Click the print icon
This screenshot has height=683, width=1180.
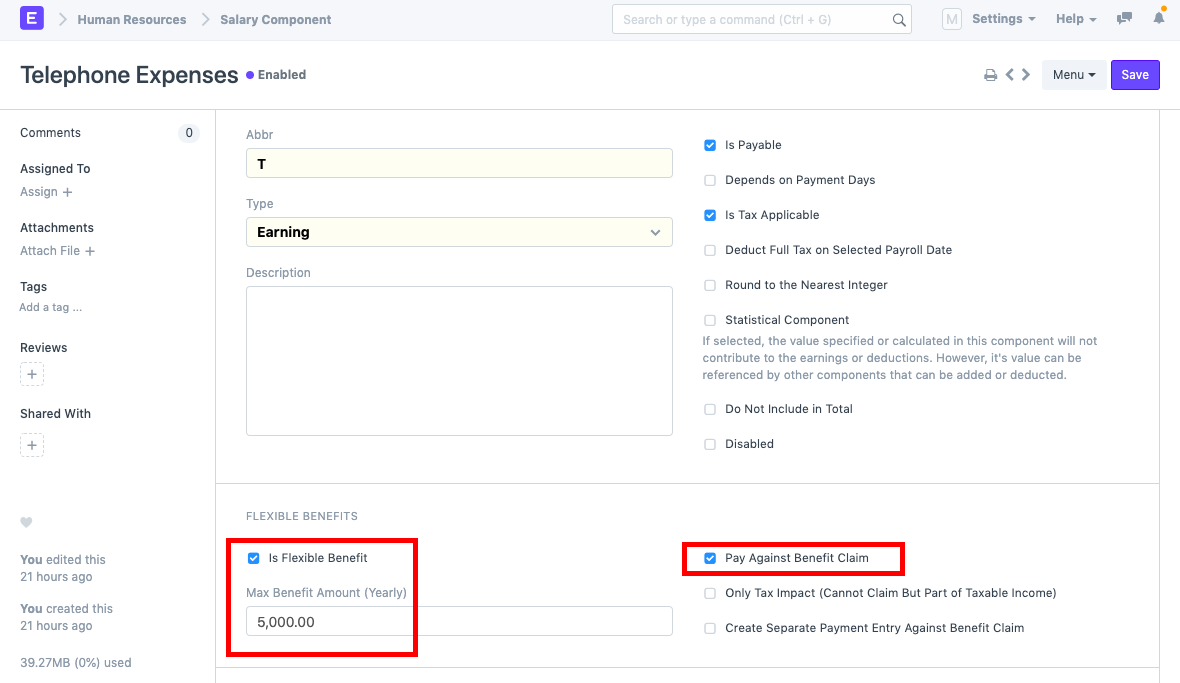coord(990,75)
